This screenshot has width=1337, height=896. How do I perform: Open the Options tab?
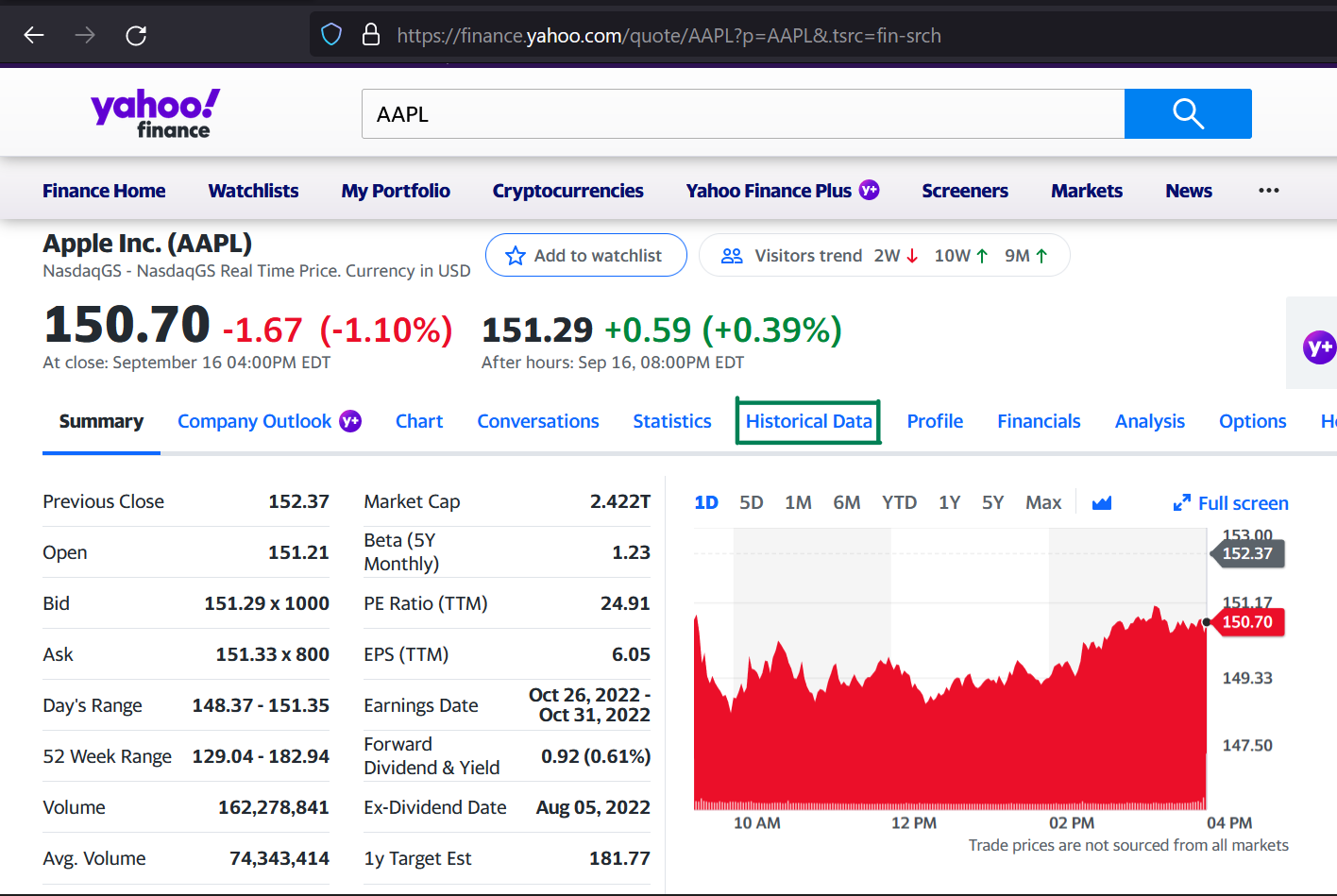pos(1252,421)
